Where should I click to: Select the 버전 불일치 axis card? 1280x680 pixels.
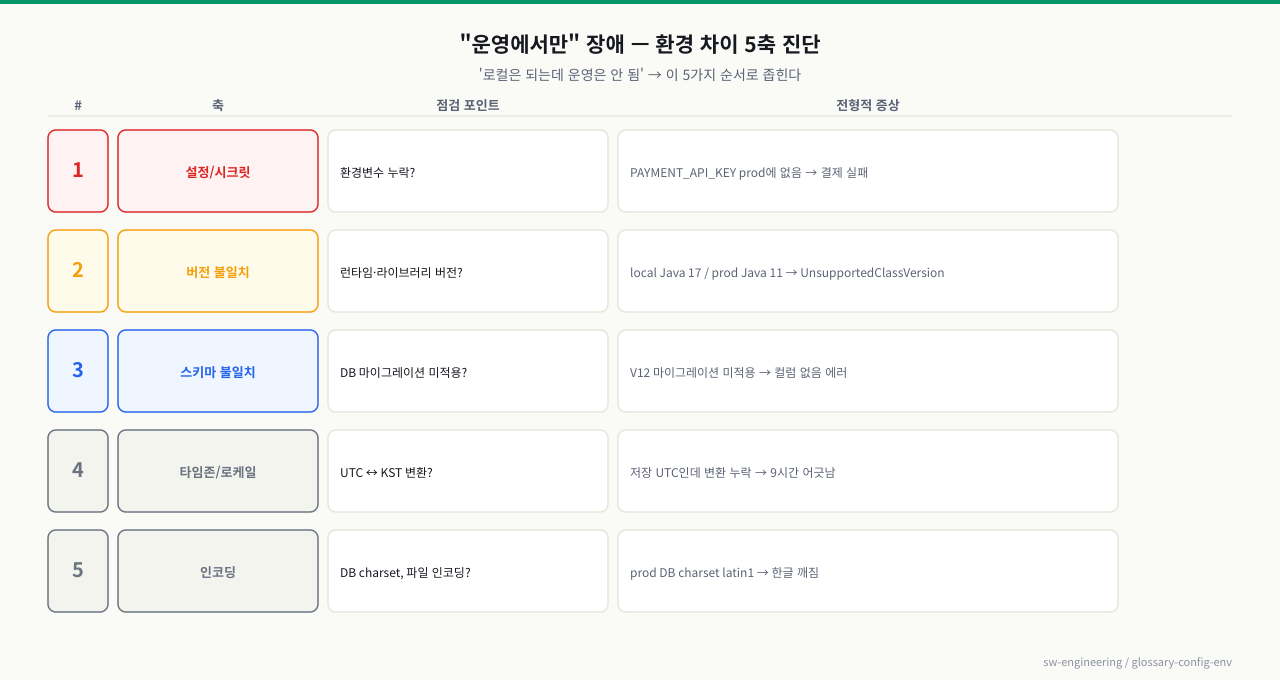click(x=218, y=271)
